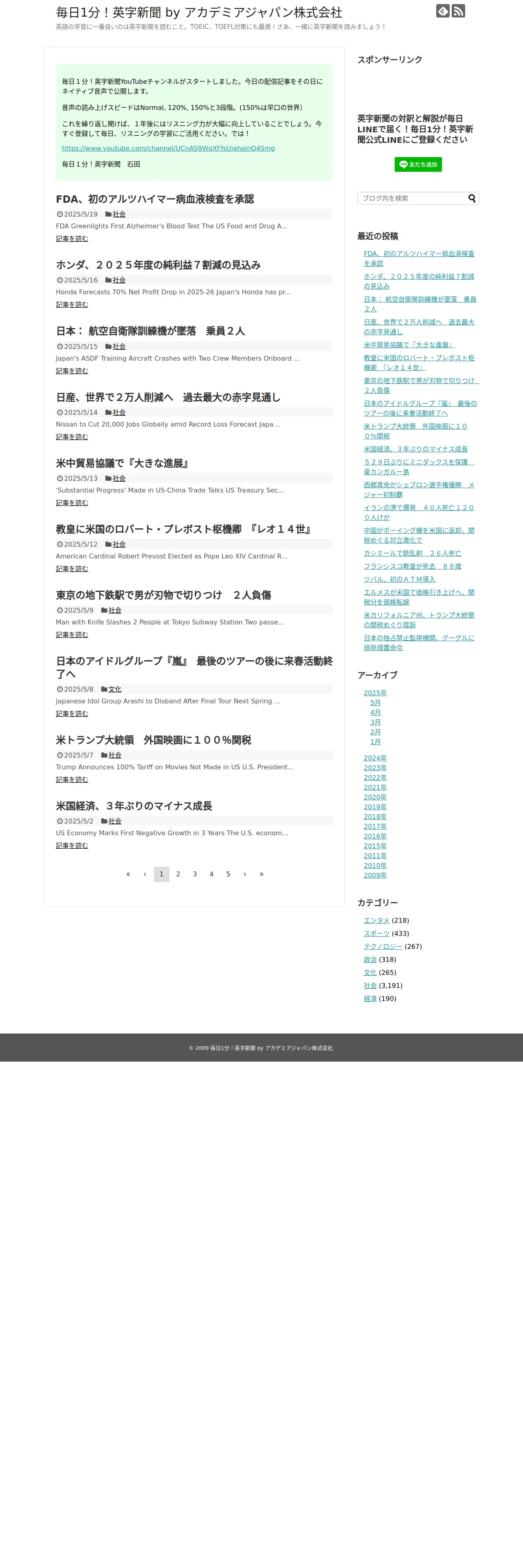Click 記事を読む under the FDA article
The width and height of the screenshot is (523, 1568).
[x=72, y=239]
